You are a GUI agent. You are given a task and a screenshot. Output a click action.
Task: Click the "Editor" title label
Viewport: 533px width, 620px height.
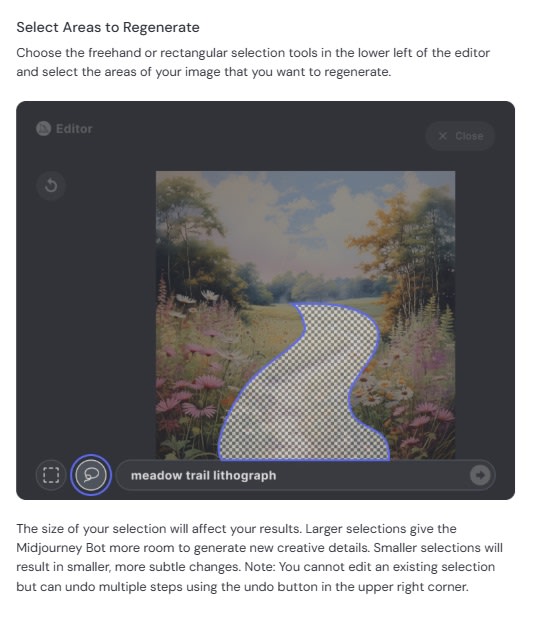point(74,129)
